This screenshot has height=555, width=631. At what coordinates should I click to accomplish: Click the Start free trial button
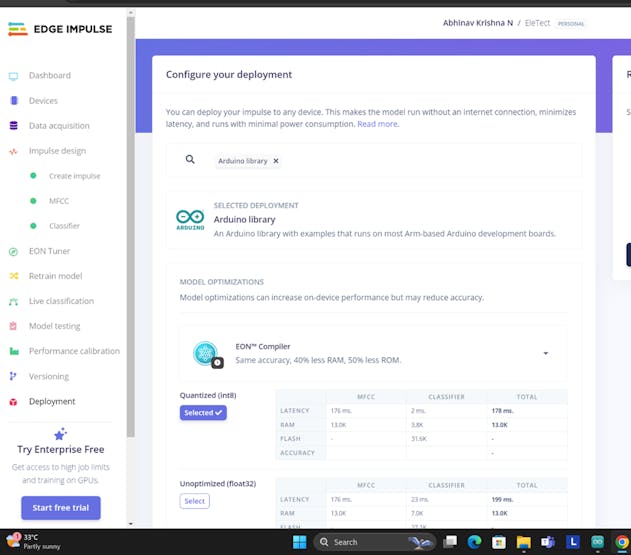(x=61, y=508)
